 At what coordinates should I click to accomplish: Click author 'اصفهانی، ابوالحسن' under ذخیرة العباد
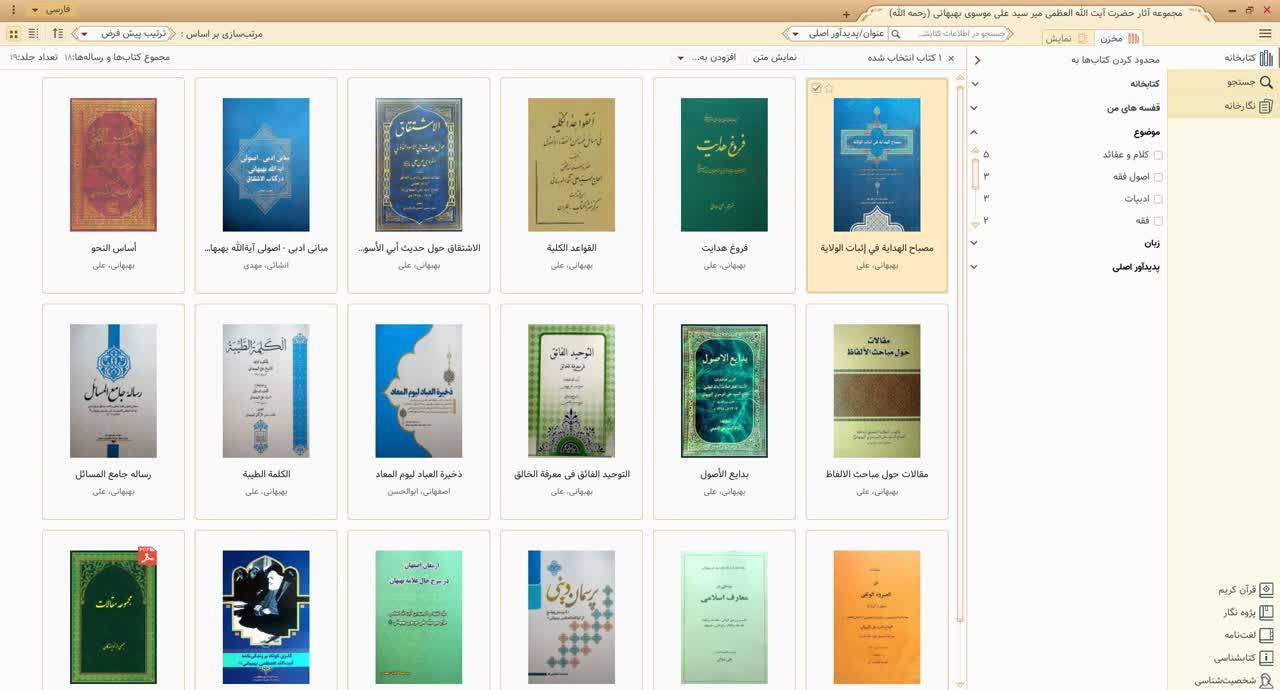point(419,492)
